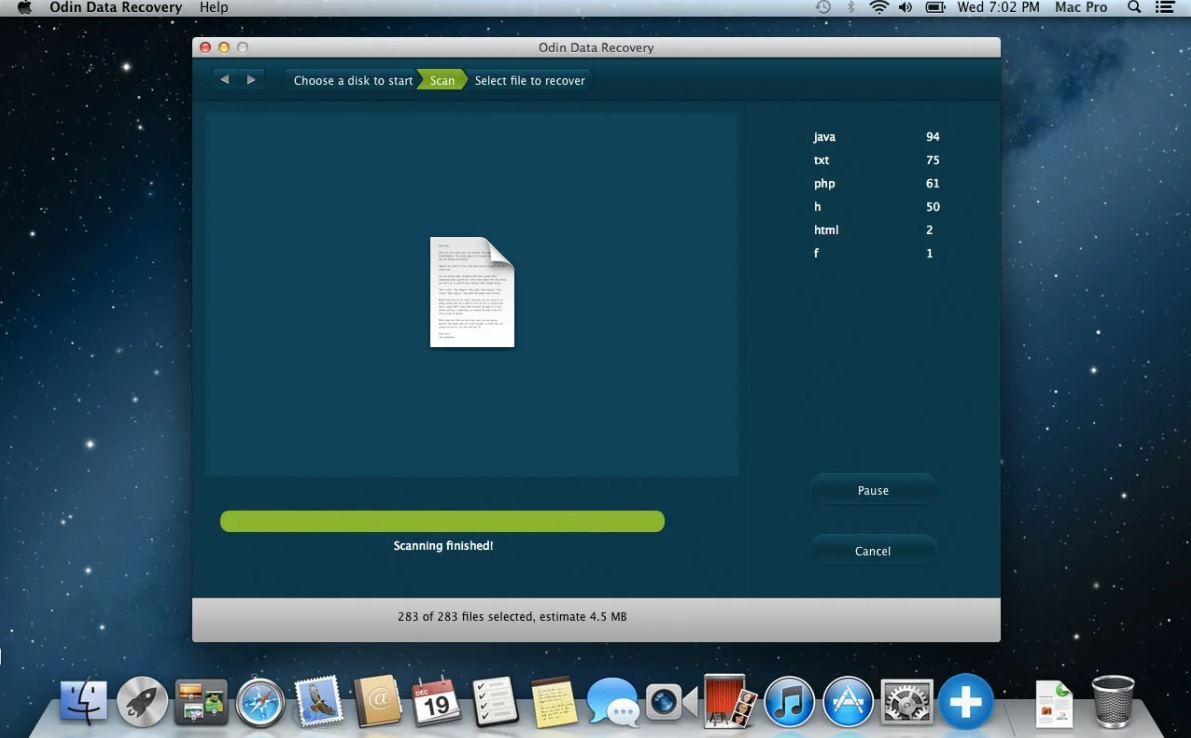Open the Mac Pro user menu

1081,8
